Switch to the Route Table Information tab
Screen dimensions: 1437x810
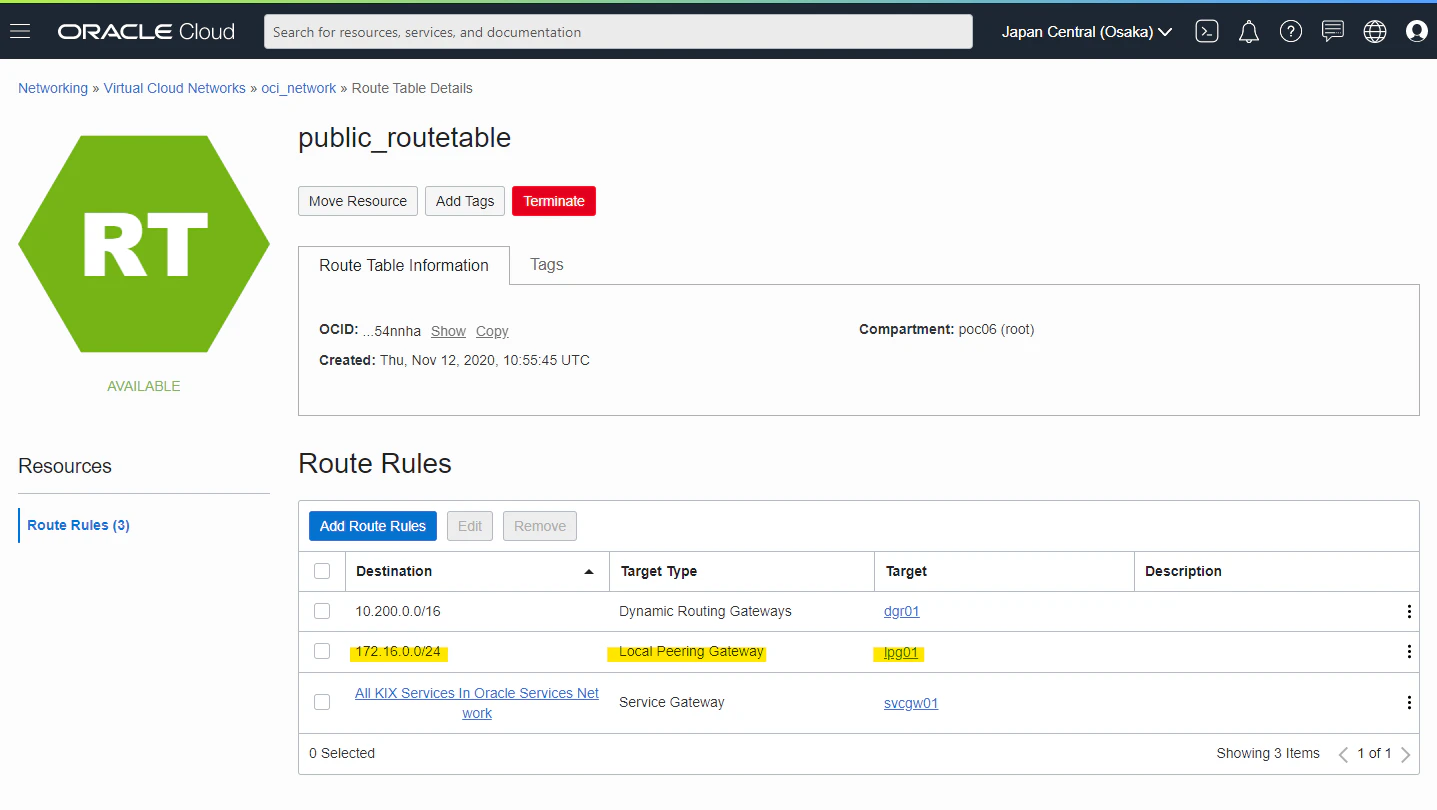404,265
